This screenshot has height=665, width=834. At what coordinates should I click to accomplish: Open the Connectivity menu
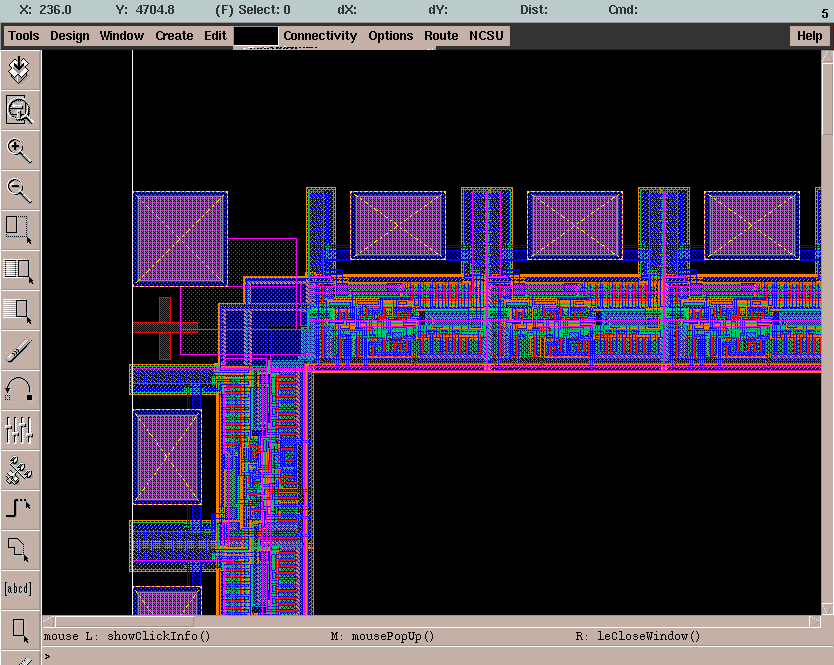tap(320, 35)
